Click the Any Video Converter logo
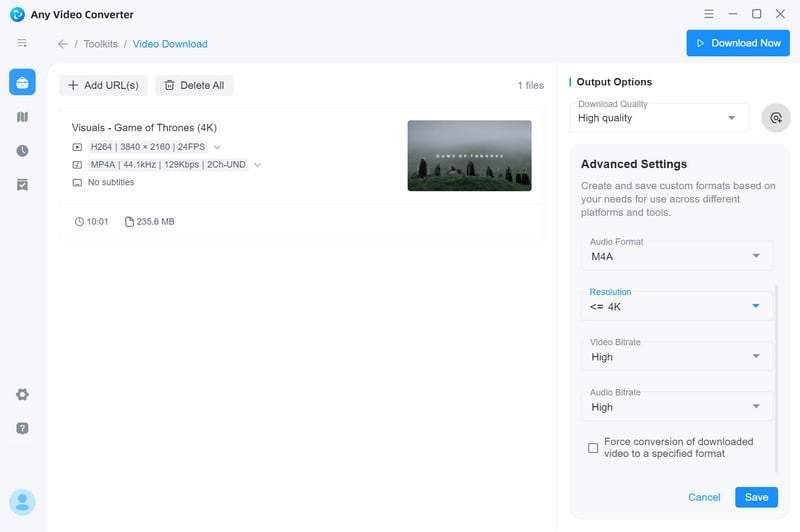This screenshot has height=532, width=800. coord(17,14)
